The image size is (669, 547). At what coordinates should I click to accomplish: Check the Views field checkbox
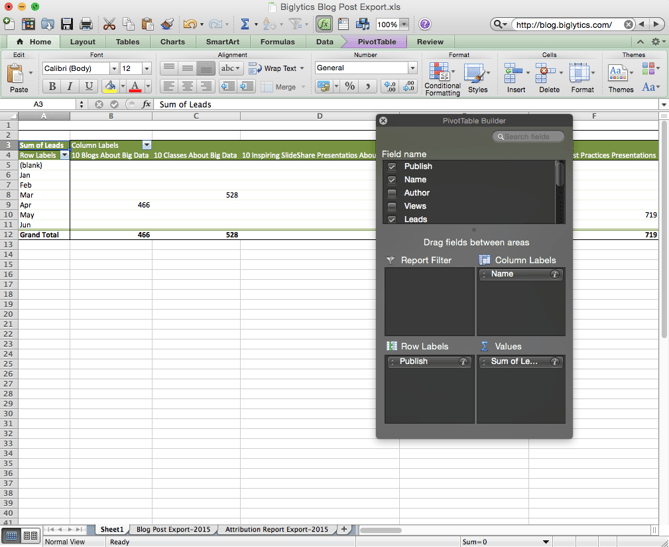tap(392, 206)
